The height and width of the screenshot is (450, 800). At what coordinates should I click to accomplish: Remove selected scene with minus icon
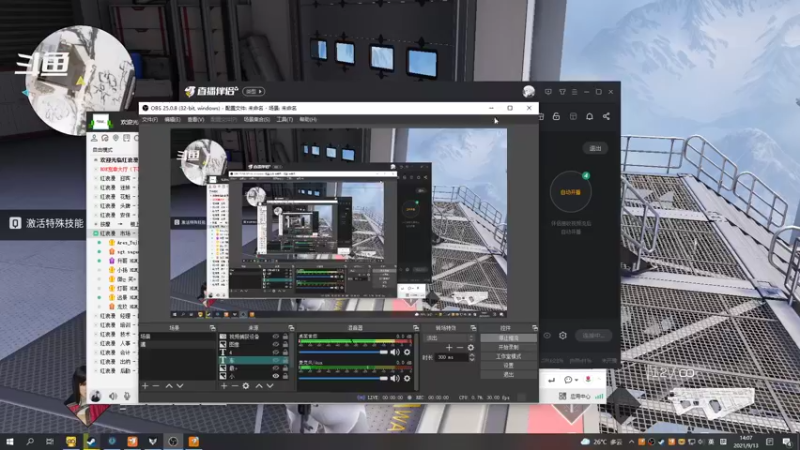(x=156, y=386)
